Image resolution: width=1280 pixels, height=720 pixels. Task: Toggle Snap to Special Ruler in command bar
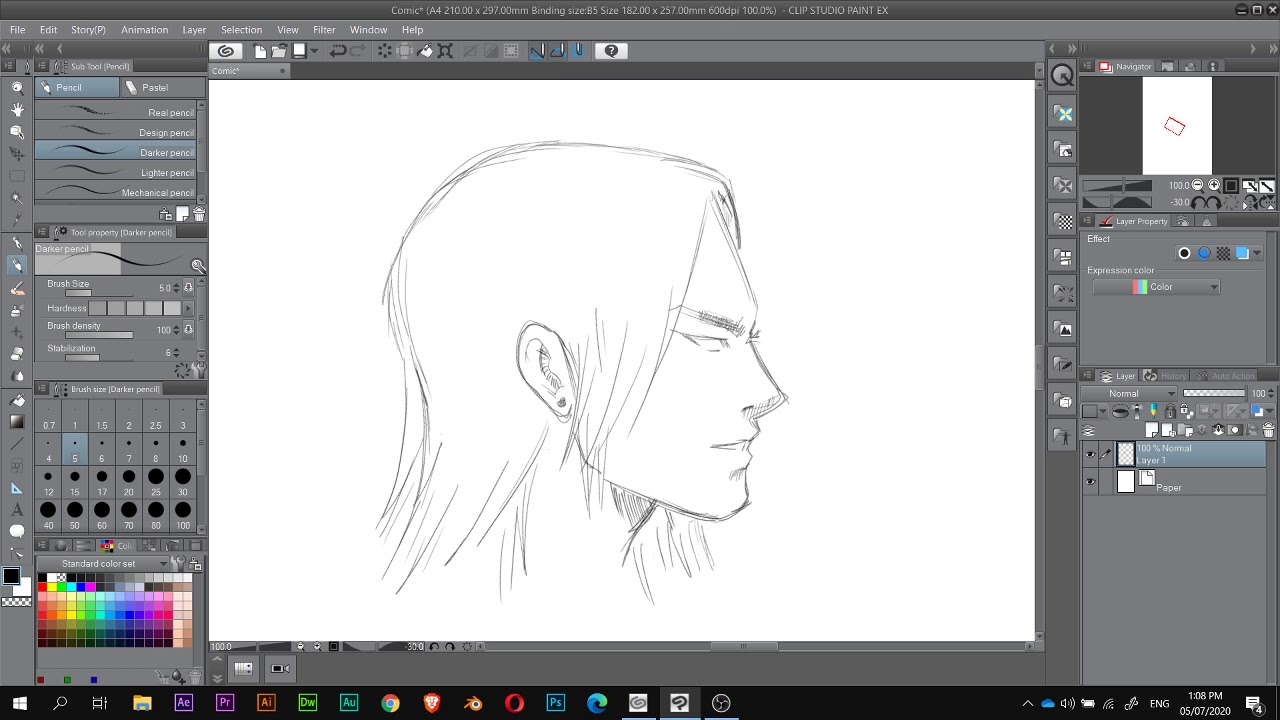coord(556,51)
